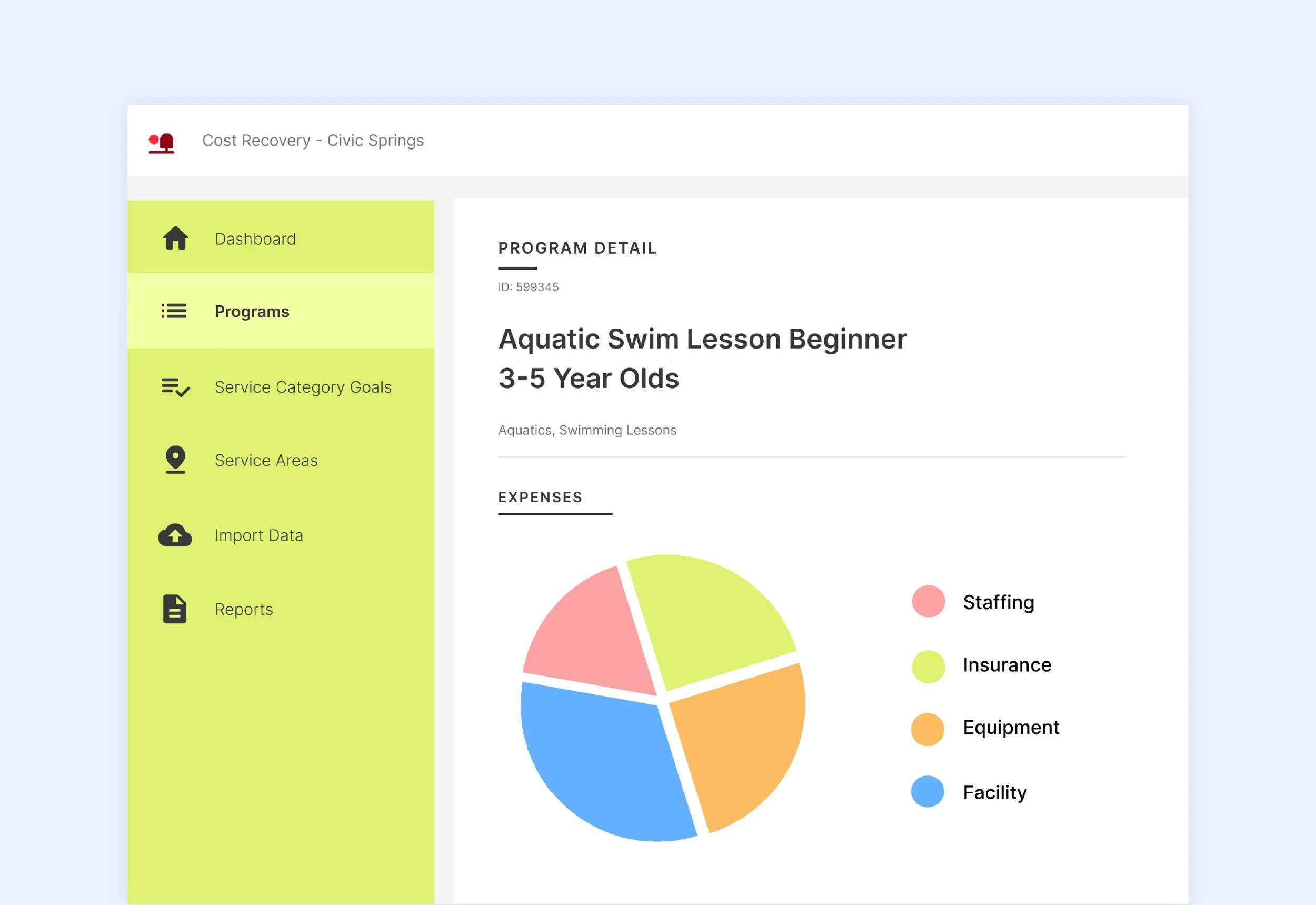Open Reports from the sidebar
1316x905 pixels.
tap(244, 610)
